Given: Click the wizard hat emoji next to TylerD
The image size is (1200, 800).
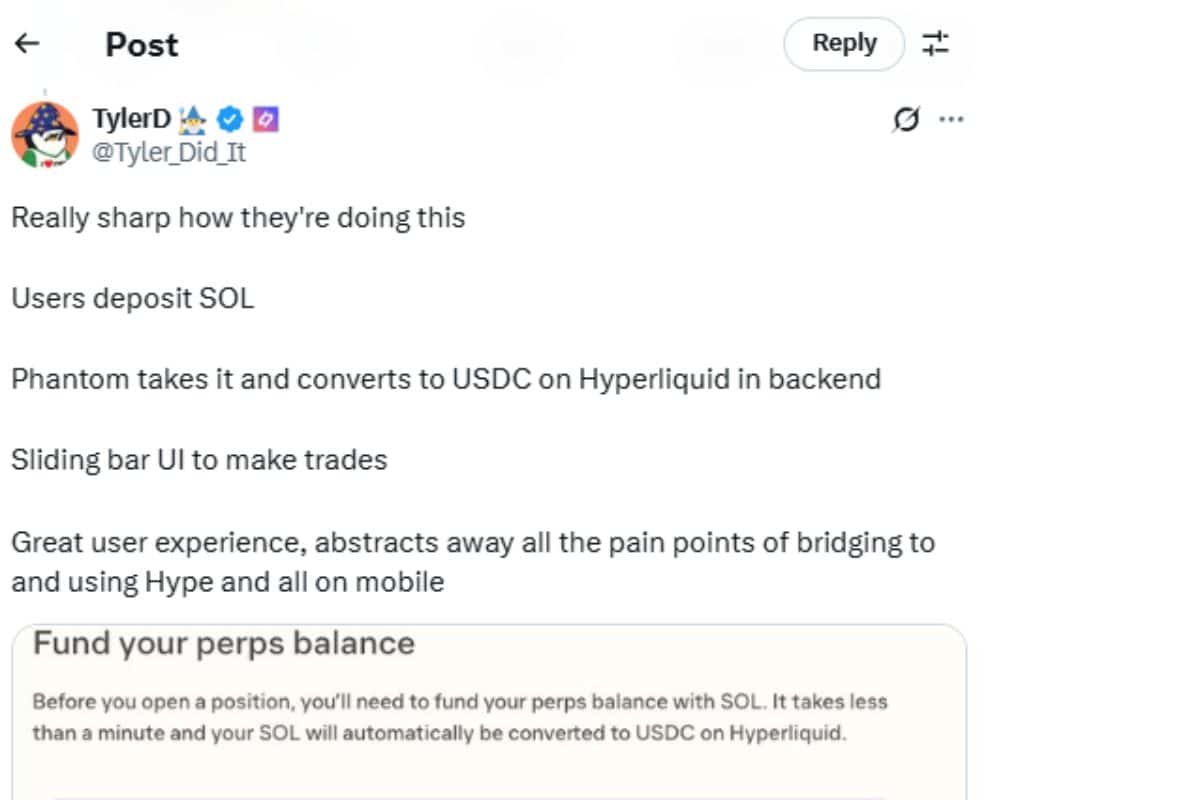Looking at the screenshot, I should pos(192,120).
